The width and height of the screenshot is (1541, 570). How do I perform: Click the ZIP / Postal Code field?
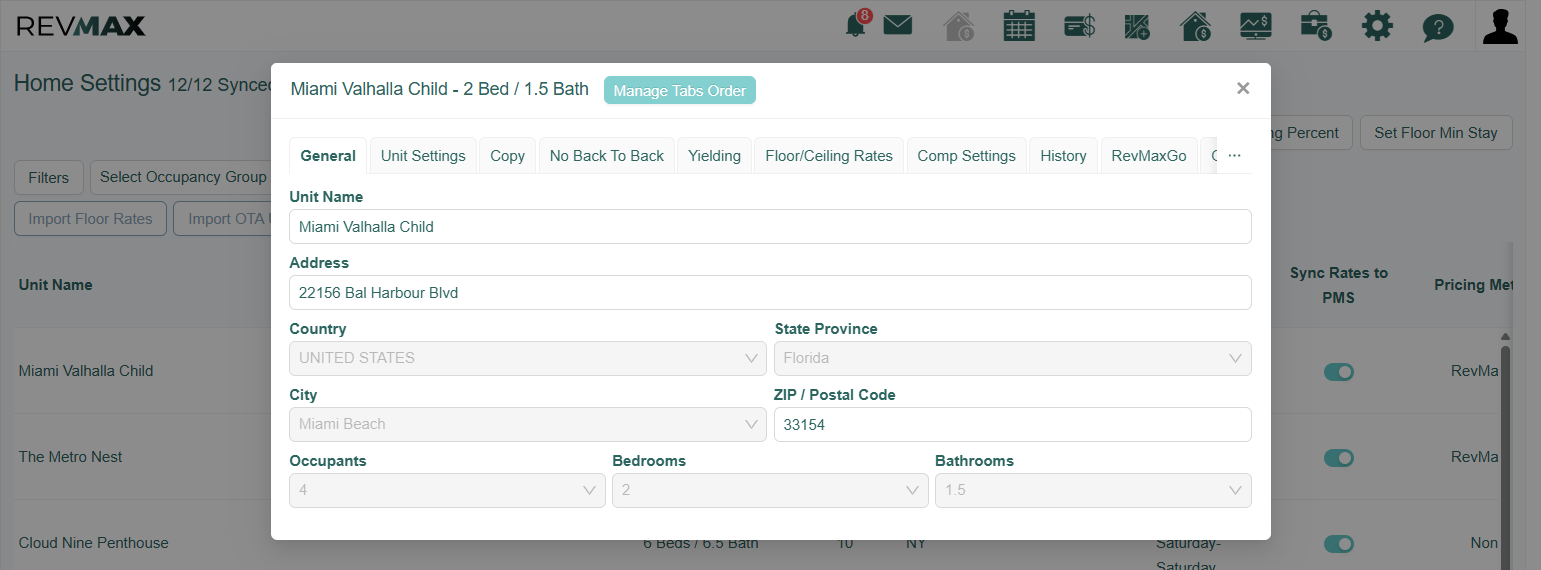(x=1013, y=424)
